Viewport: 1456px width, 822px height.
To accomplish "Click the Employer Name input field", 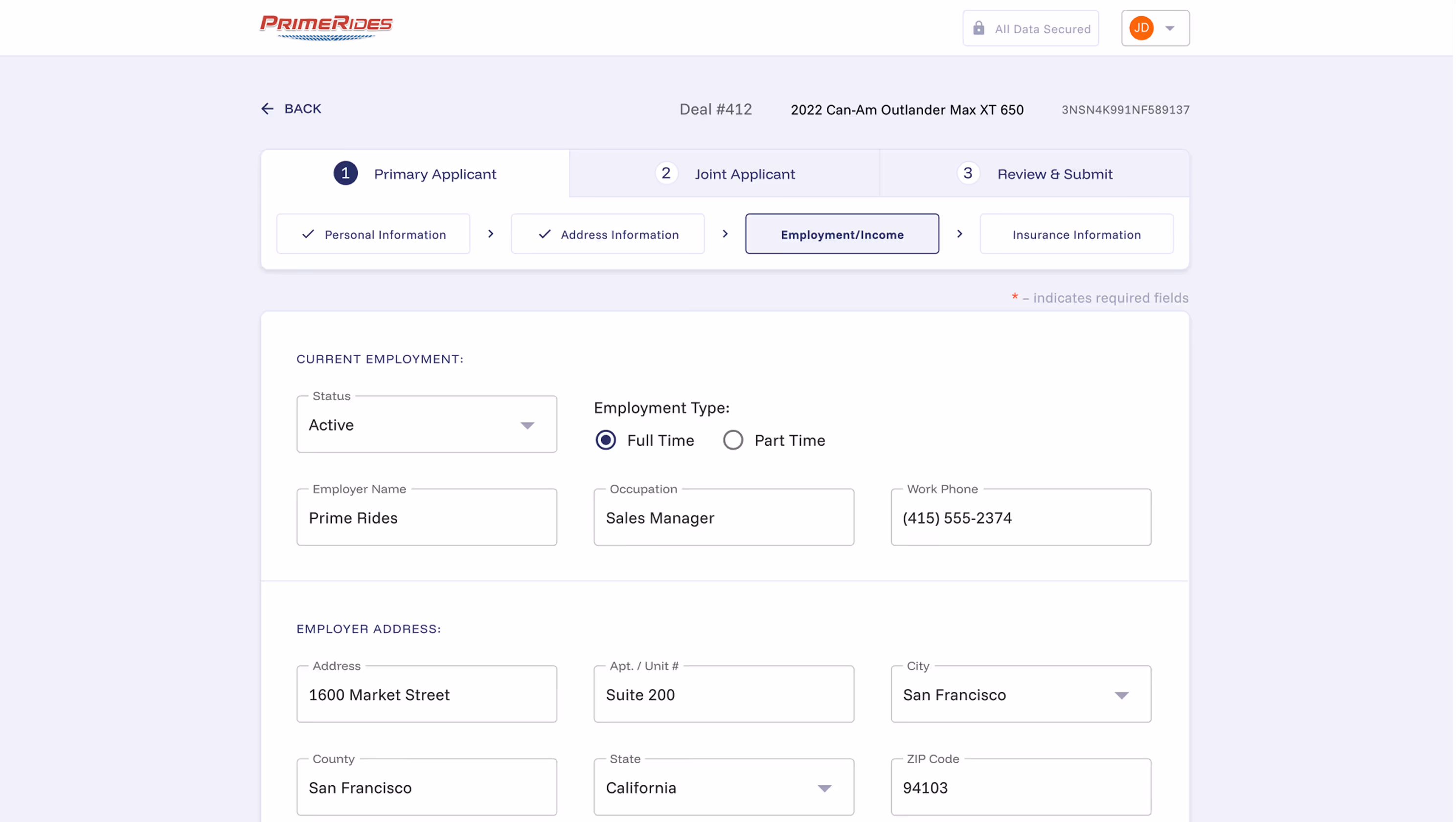I will (426, 518).
